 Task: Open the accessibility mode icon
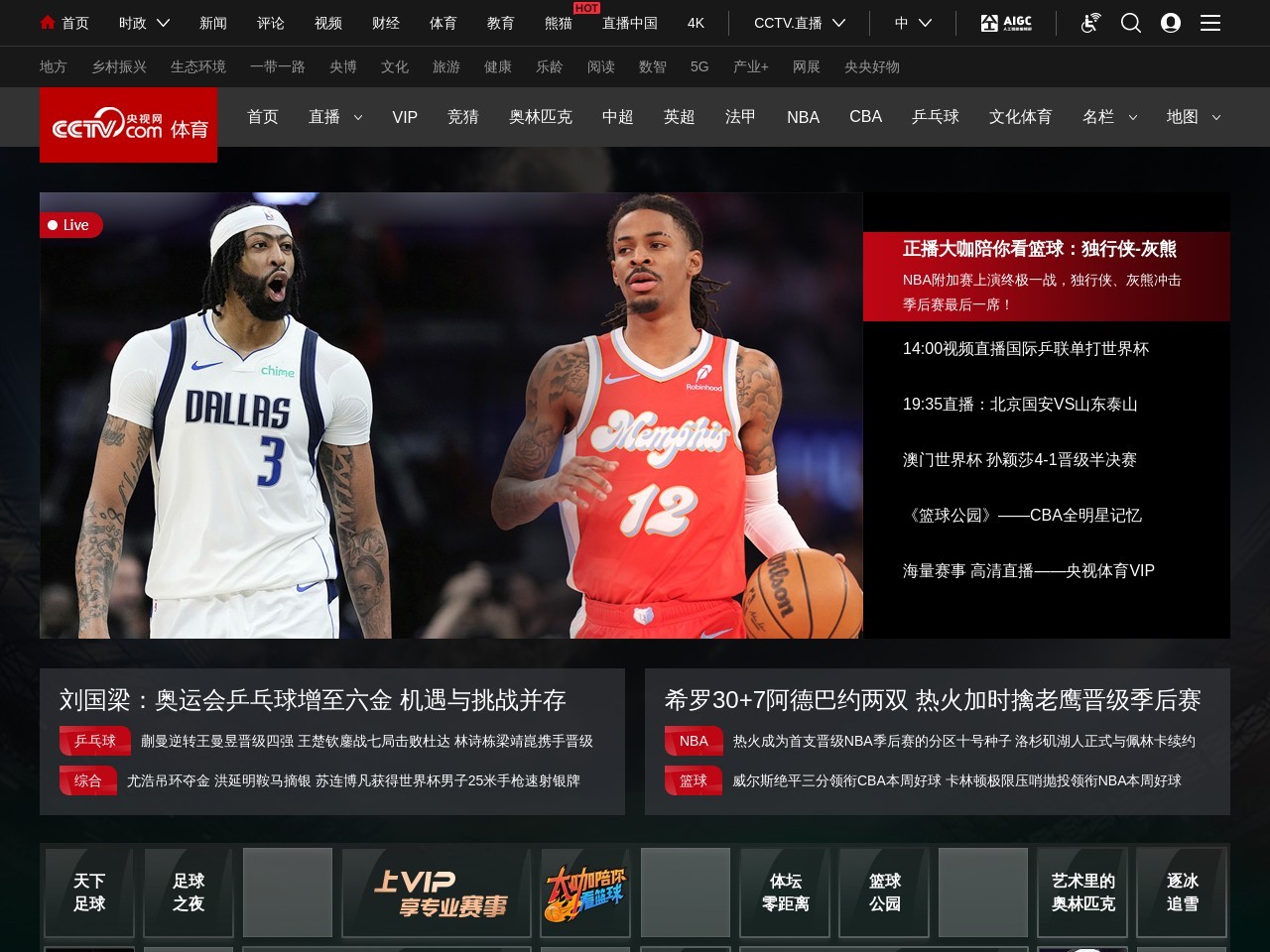point(1090,23)
